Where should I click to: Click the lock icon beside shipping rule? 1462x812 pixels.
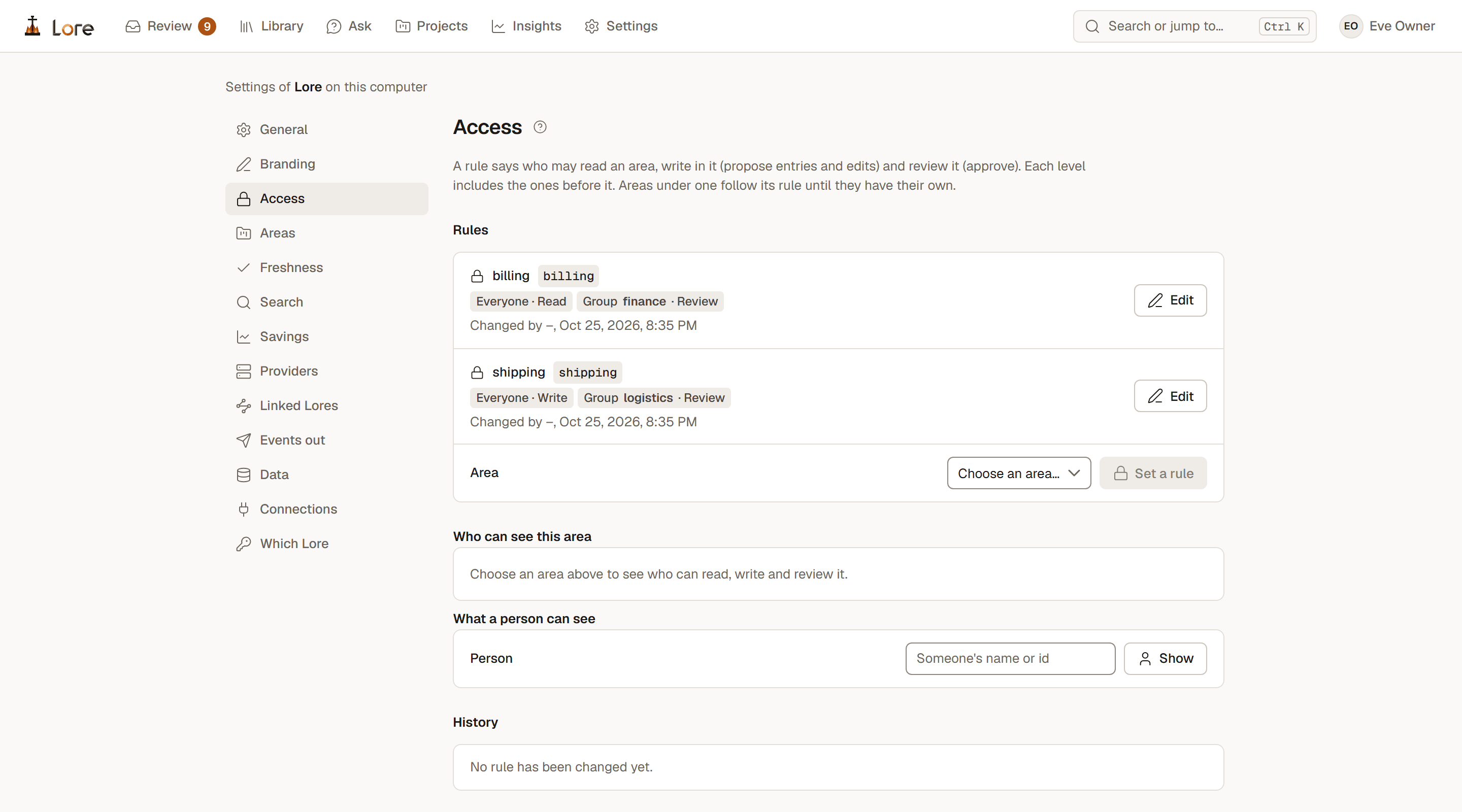tap(477, 373)
